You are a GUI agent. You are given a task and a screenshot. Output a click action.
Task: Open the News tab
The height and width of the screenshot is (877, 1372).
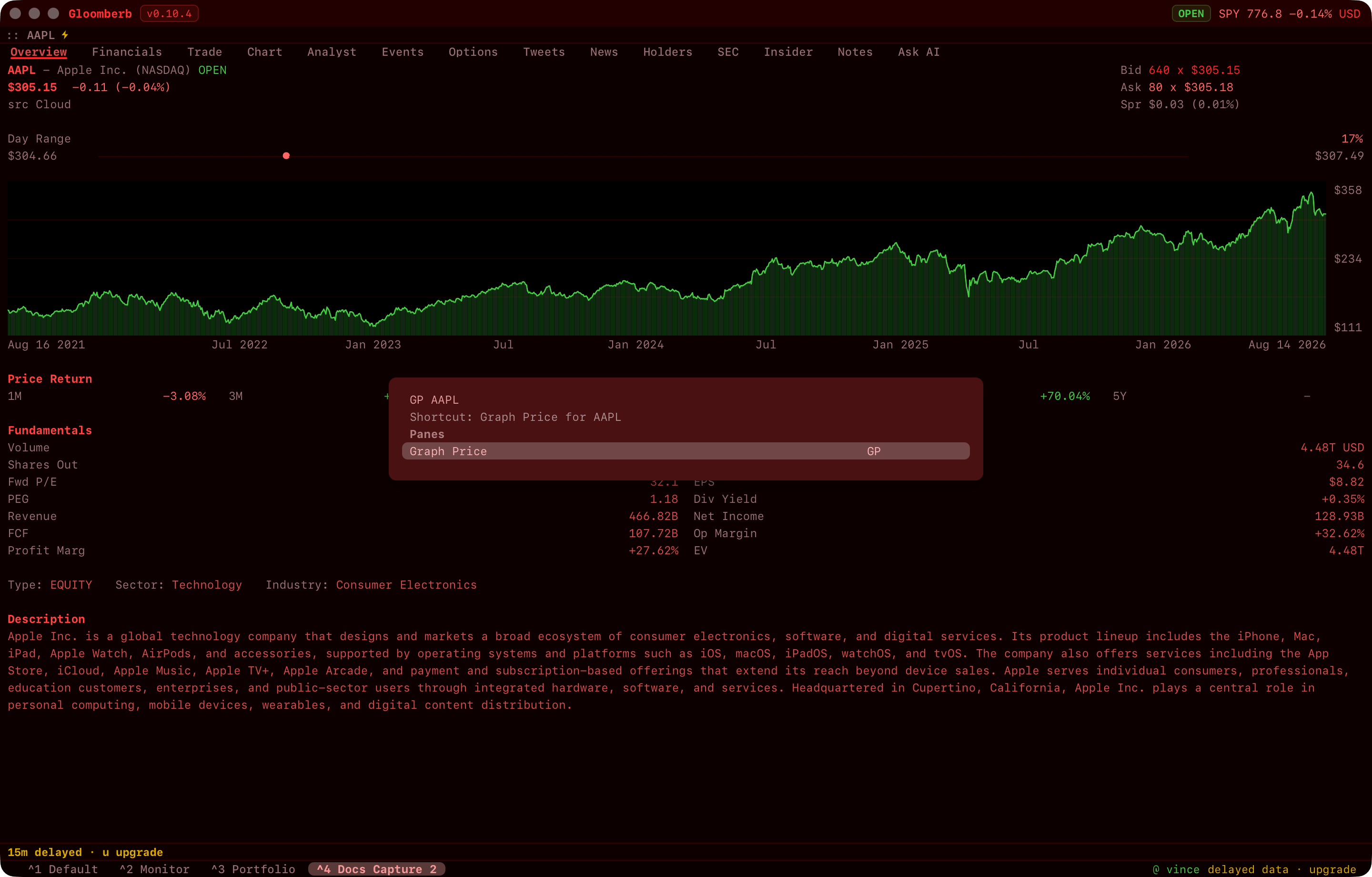(604, 52)
